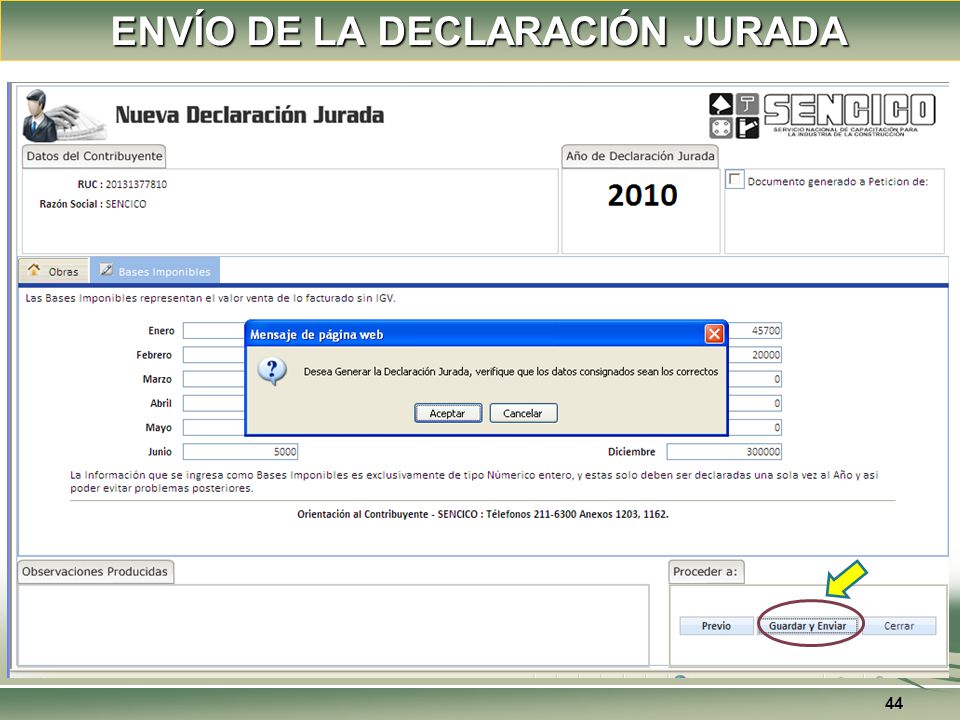Select the Bases Imponibles tab
Image resolution: width=960 pixels, height=720 pixels.
155,271
